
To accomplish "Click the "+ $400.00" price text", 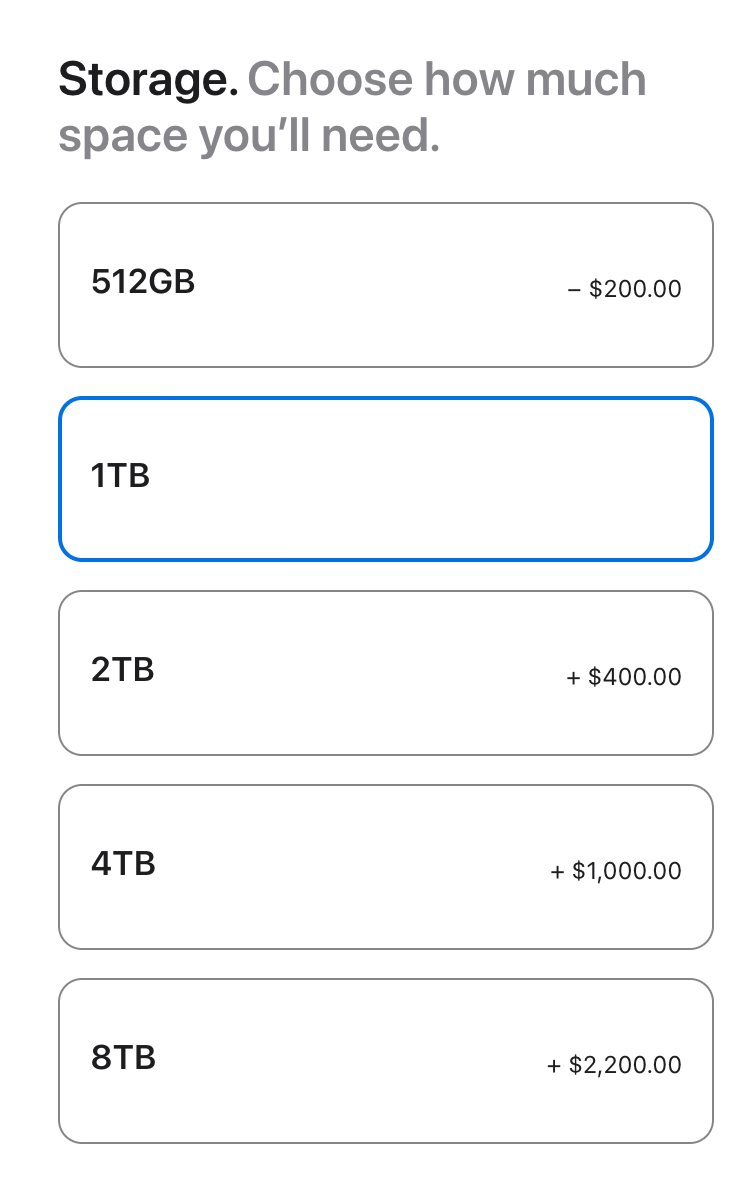I will [x=624, y=678].
